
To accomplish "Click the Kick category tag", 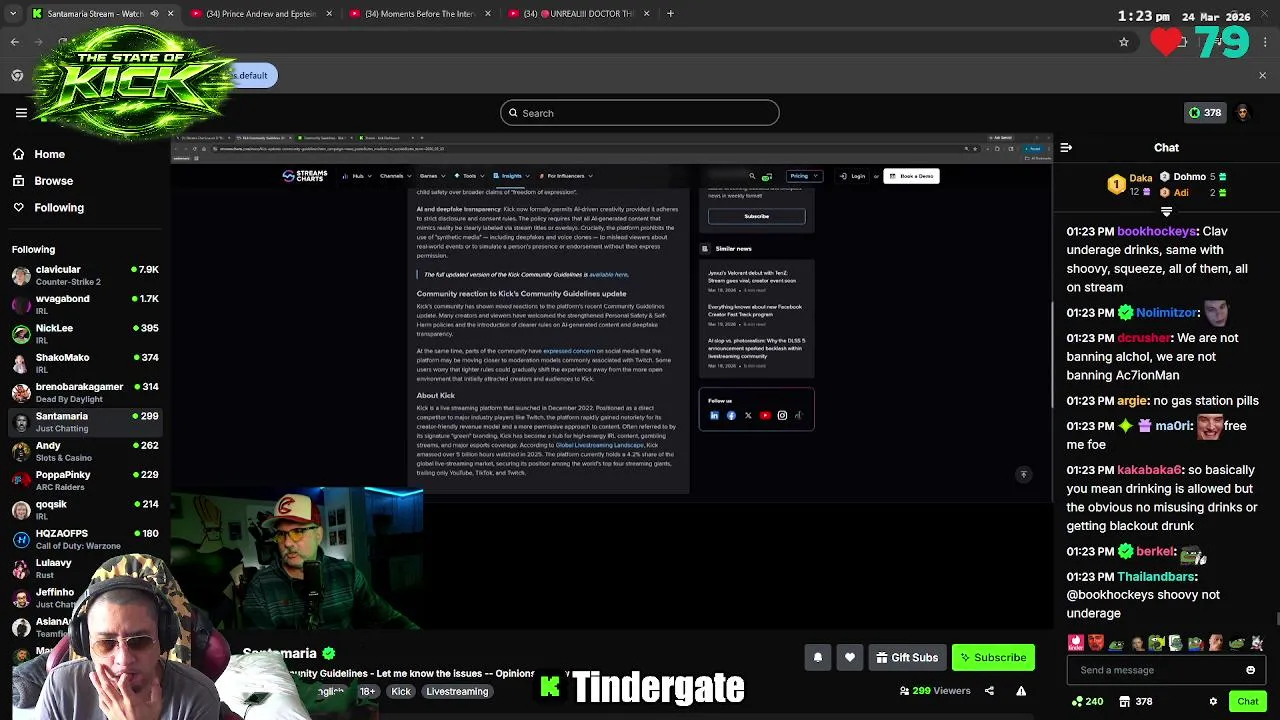I will (401, 691).
